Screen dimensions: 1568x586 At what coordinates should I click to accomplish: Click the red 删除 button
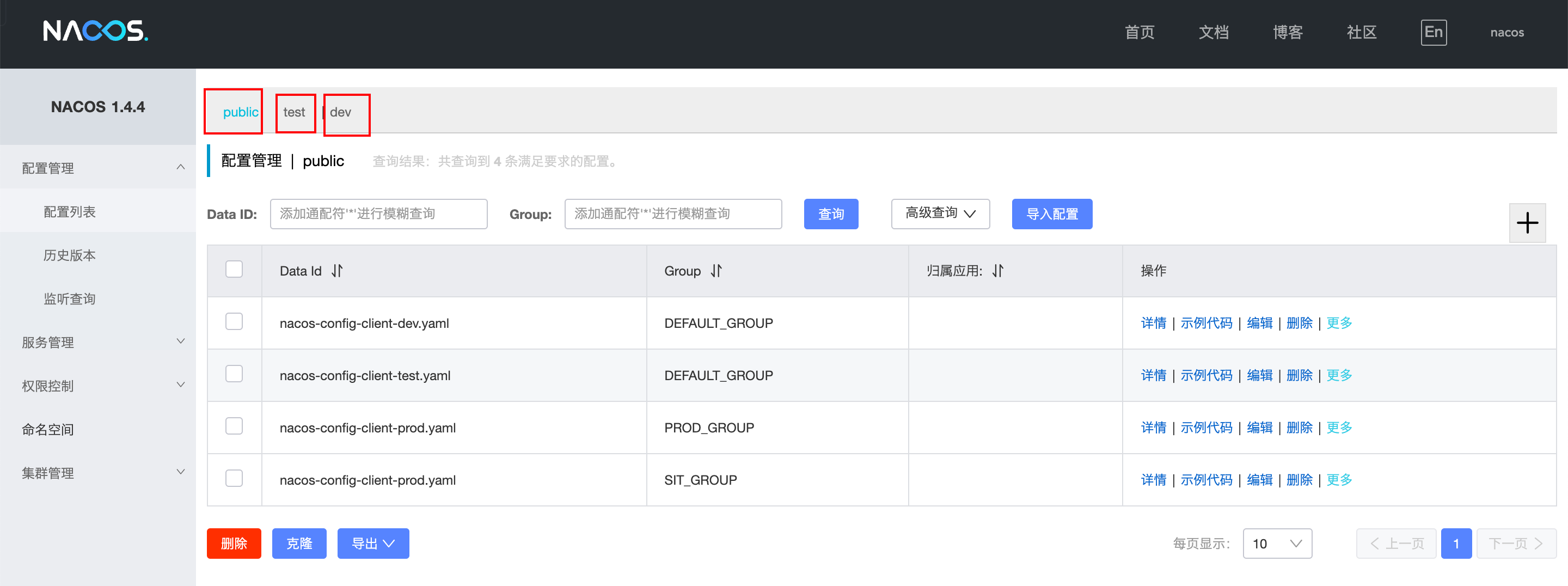click(234, 544)
